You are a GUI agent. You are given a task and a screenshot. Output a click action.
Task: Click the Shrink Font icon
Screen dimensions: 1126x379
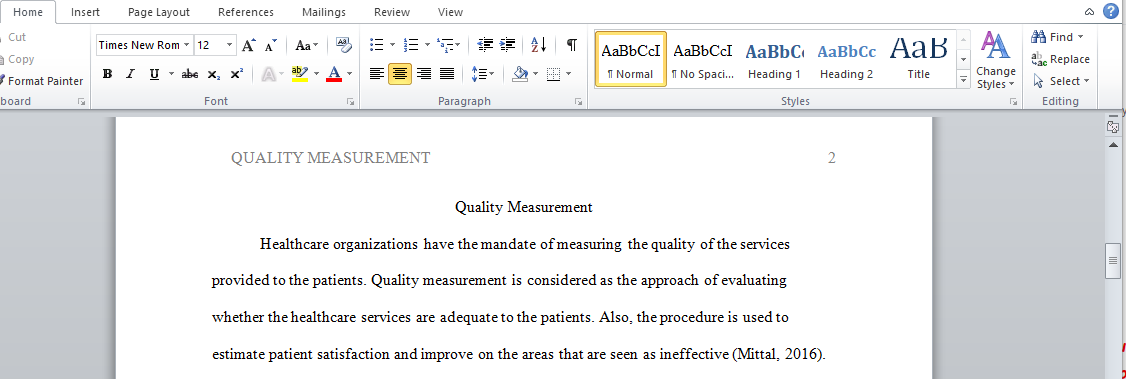click(270, 45)
